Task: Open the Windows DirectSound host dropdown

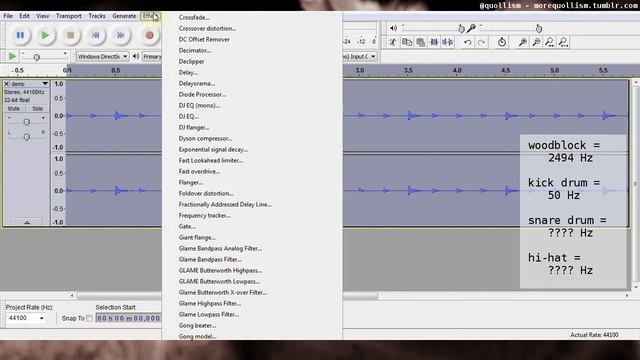Action: (x=102, y=56)
